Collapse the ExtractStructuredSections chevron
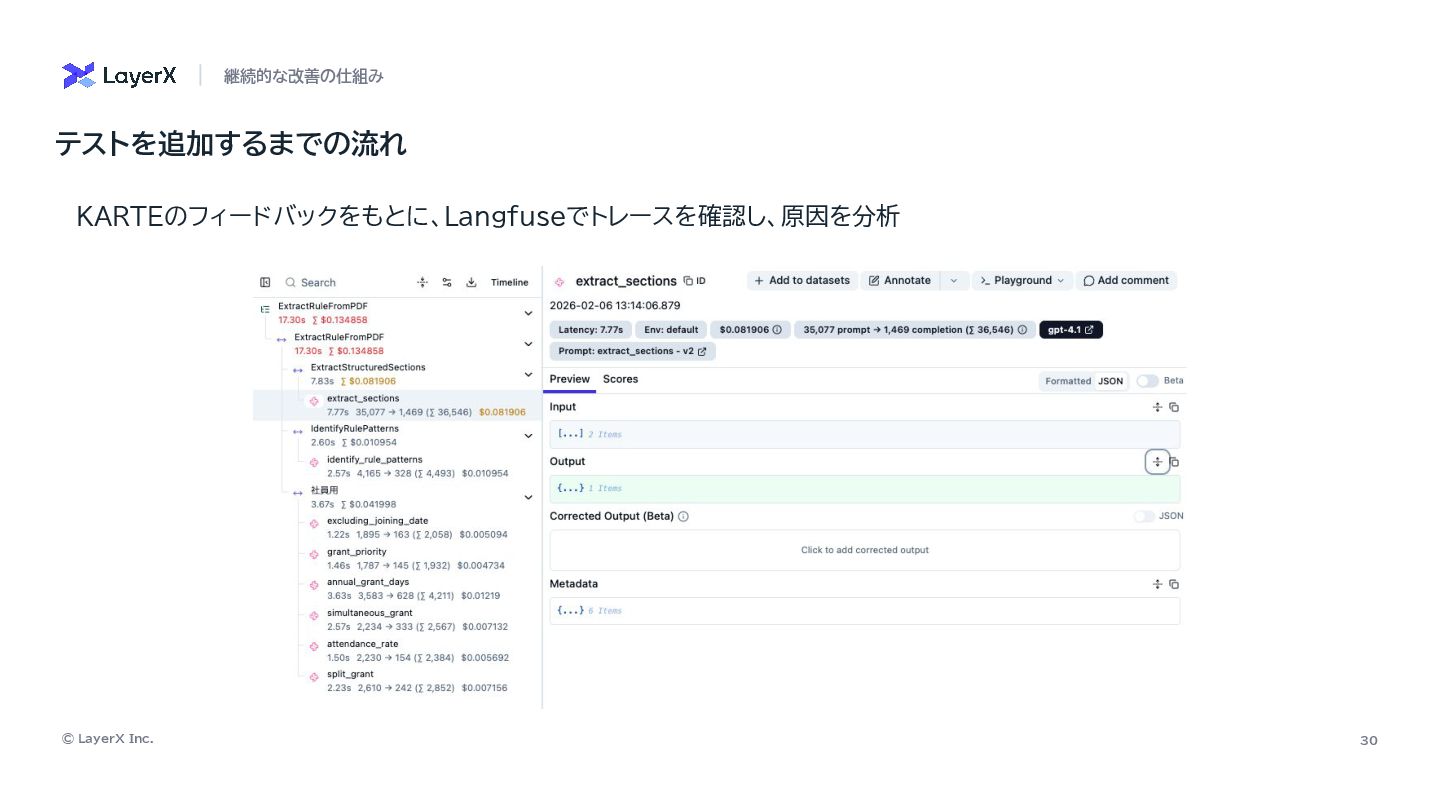Image resolution: width=1440 pixels, height=810 pixels. point(528,375)
